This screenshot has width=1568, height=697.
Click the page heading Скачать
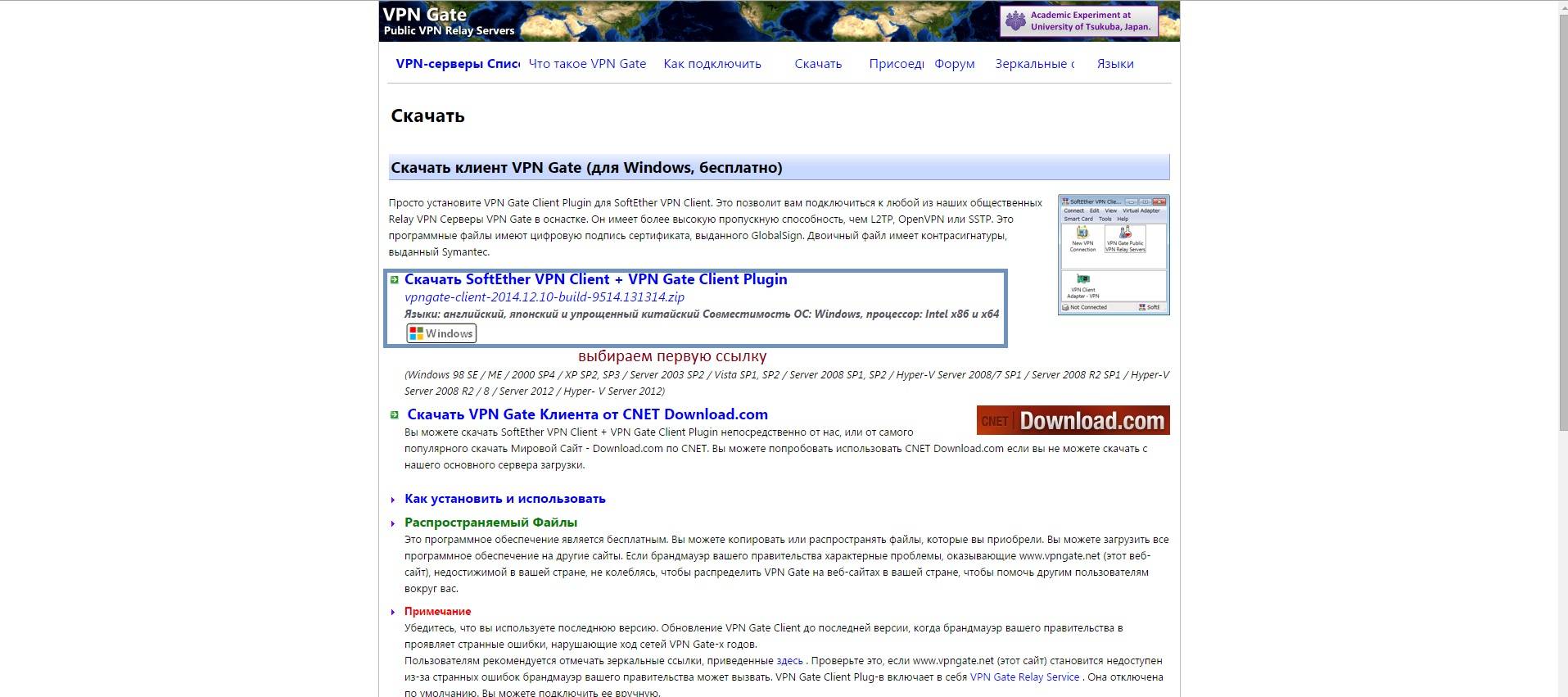(427, 115)
